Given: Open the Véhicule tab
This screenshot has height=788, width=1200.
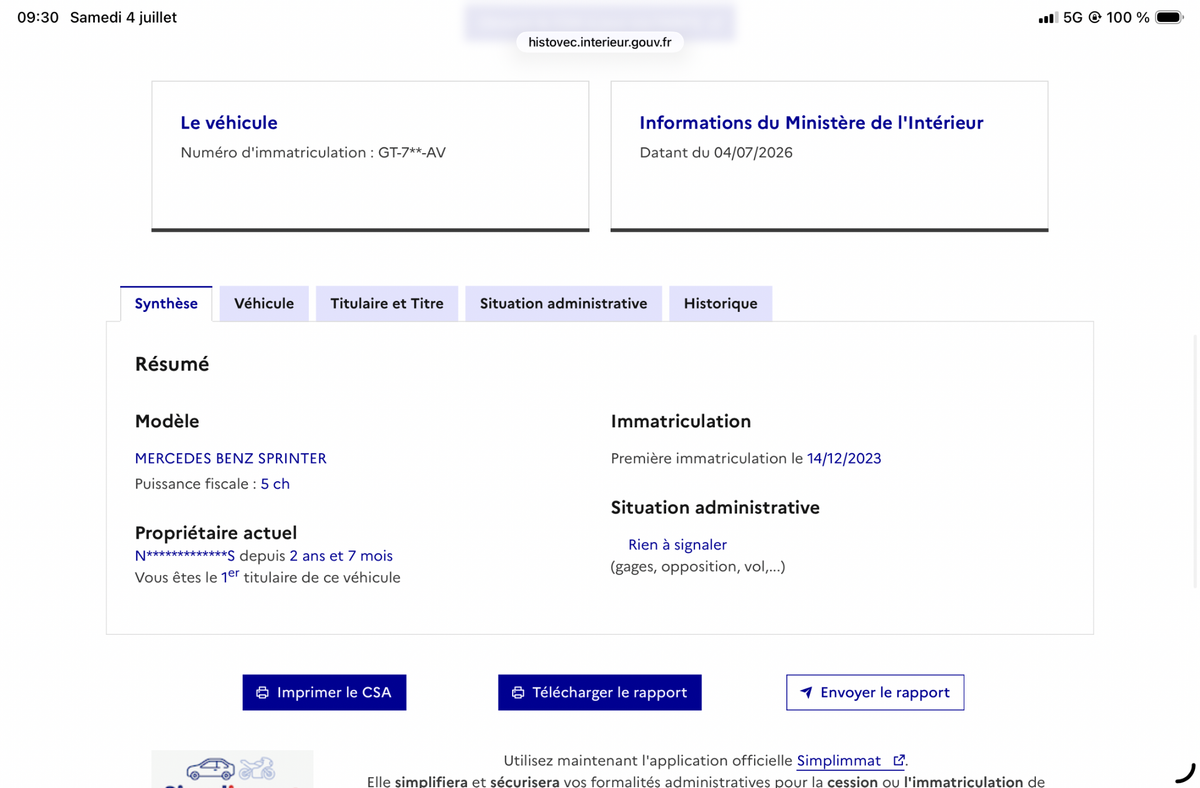Looking at the screenshot, I should pos(264,303).
